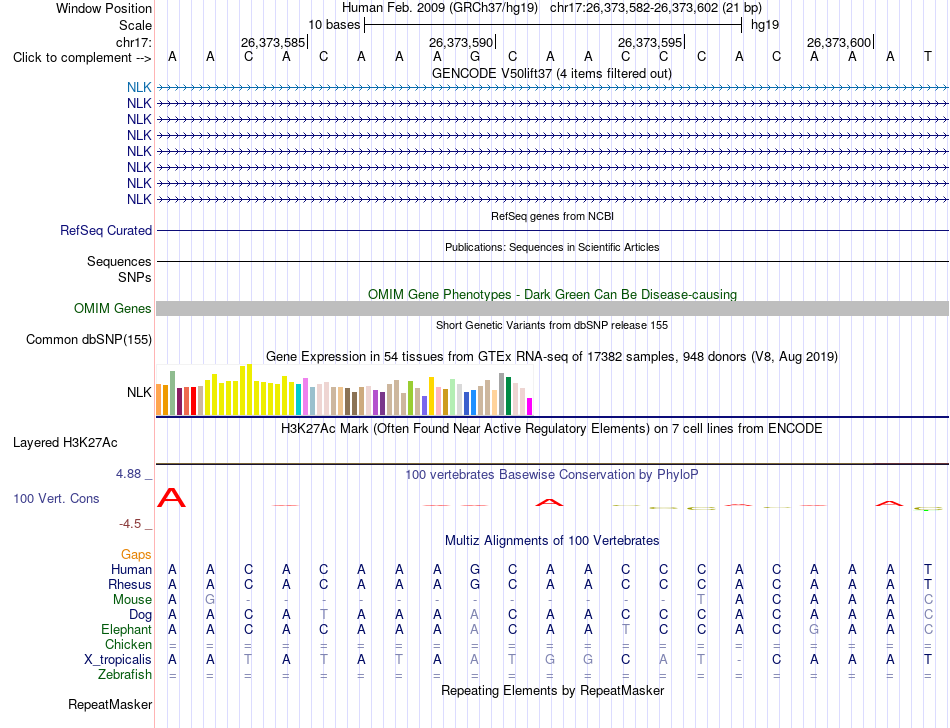
Task: Click the 4.88 conservation scale value
Action: click(128, 474)
